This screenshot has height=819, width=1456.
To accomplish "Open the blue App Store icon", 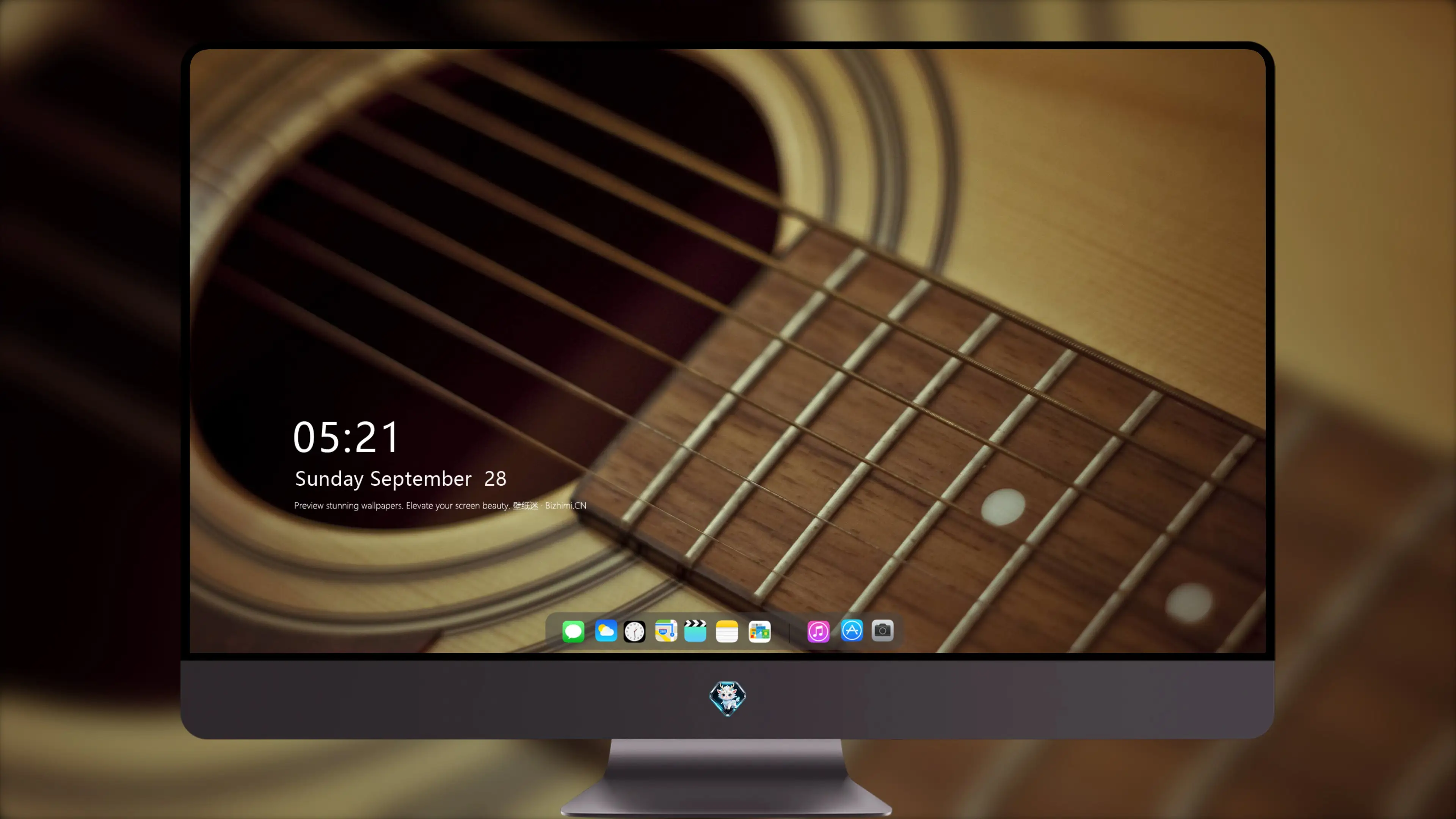I will point(852,630).
